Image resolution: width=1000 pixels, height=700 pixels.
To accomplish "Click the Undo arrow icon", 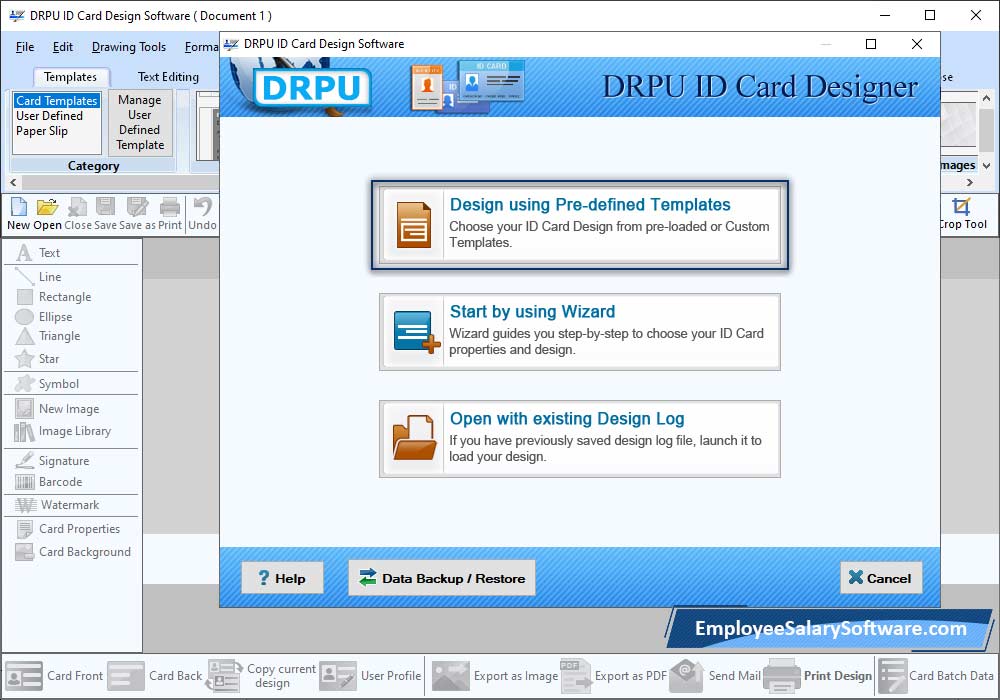I will pos(202,207).
